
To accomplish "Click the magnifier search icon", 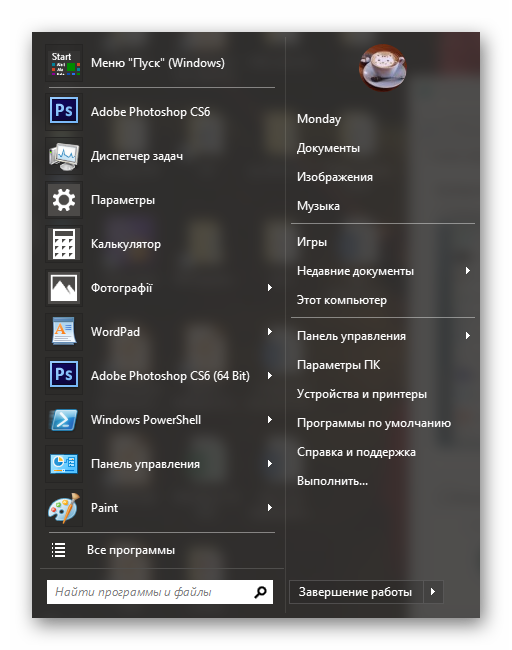I will click(260, 592).
